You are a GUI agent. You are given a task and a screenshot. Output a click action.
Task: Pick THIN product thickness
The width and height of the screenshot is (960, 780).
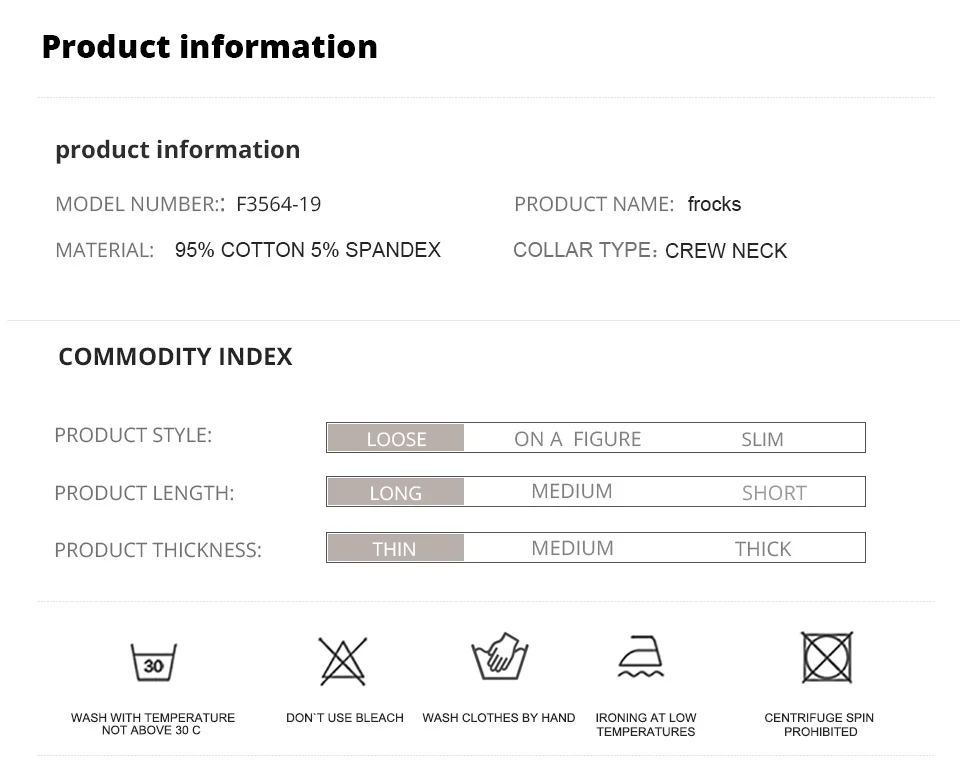click(394, 549)
